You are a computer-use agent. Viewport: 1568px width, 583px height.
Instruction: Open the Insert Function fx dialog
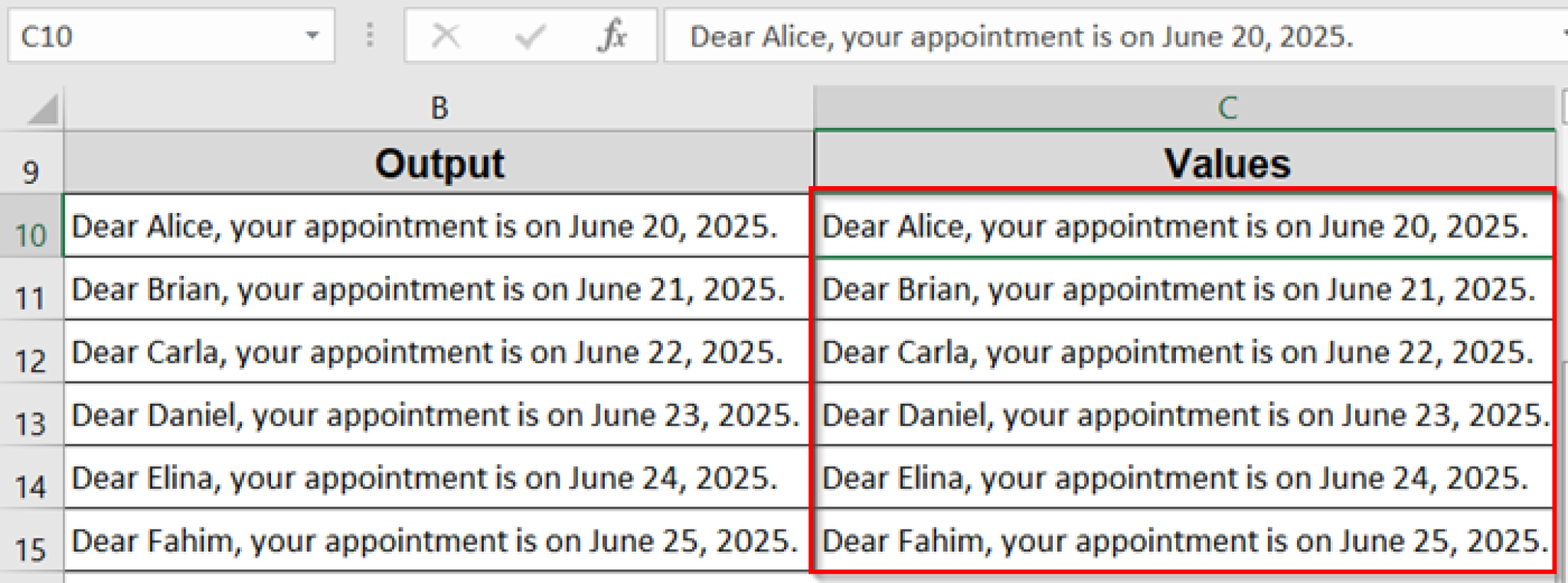pyautogui.click(x=612, y=36)
